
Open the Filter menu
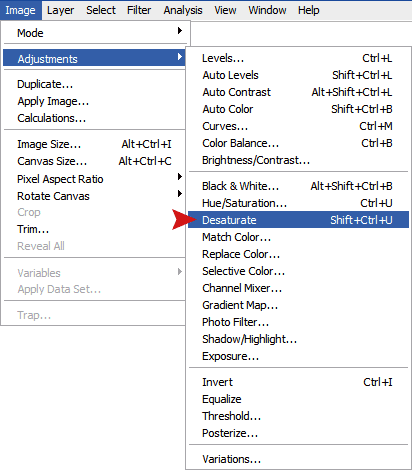click(x=139, y=10)
